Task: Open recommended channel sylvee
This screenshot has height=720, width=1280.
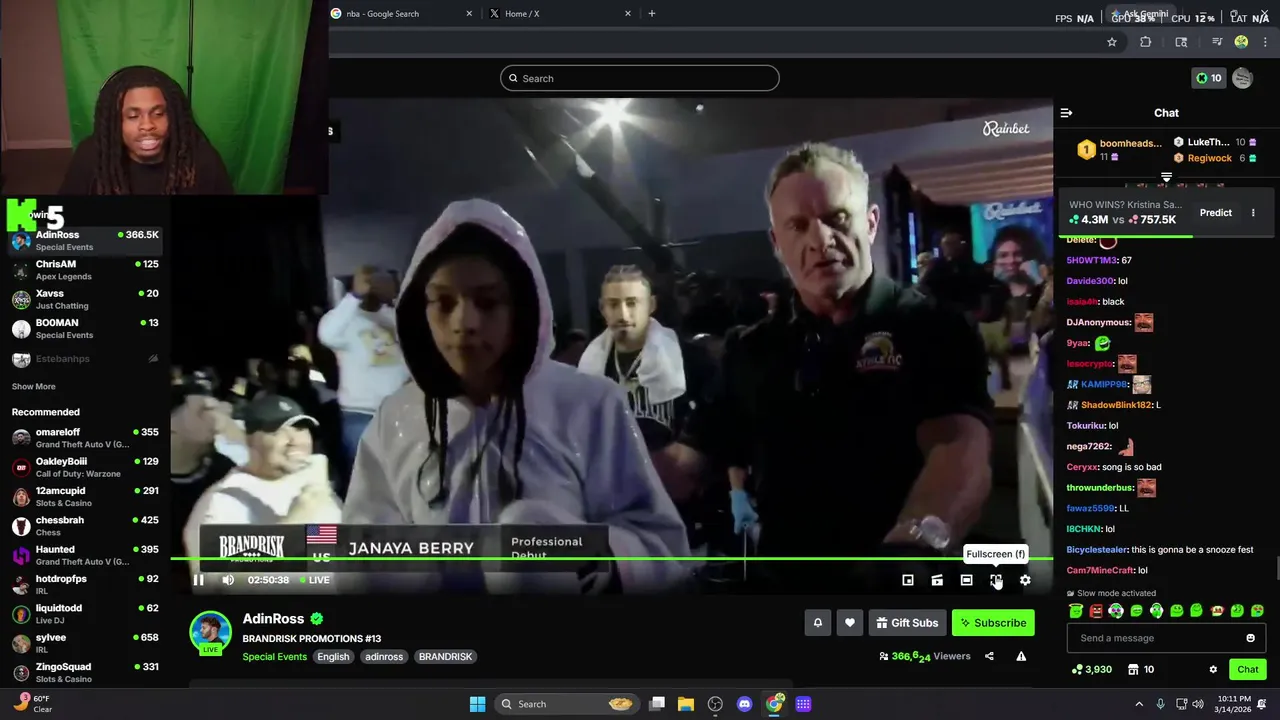Action: point(85,643)
